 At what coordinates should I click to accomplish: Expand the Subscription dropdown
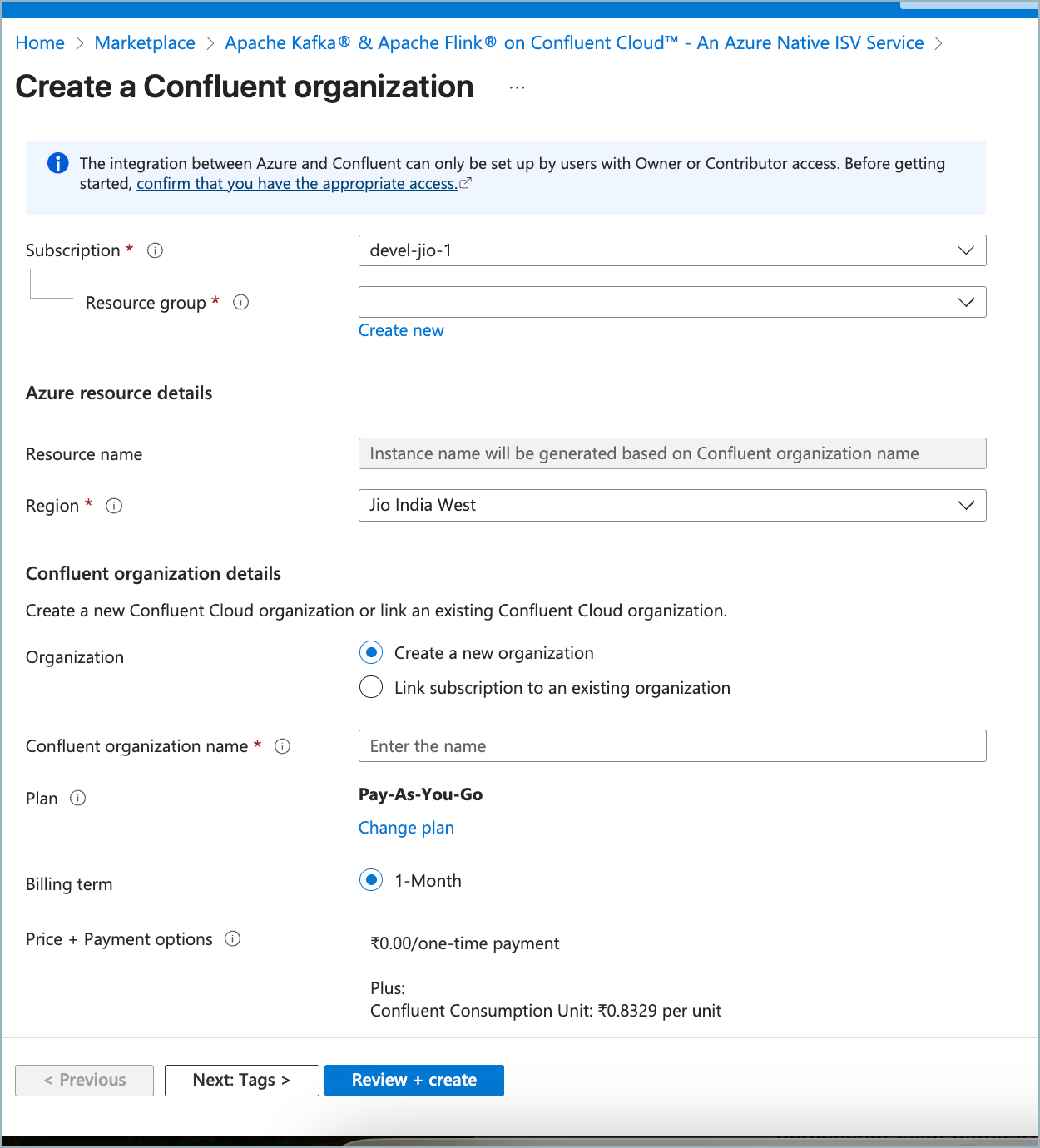point(671,250)
